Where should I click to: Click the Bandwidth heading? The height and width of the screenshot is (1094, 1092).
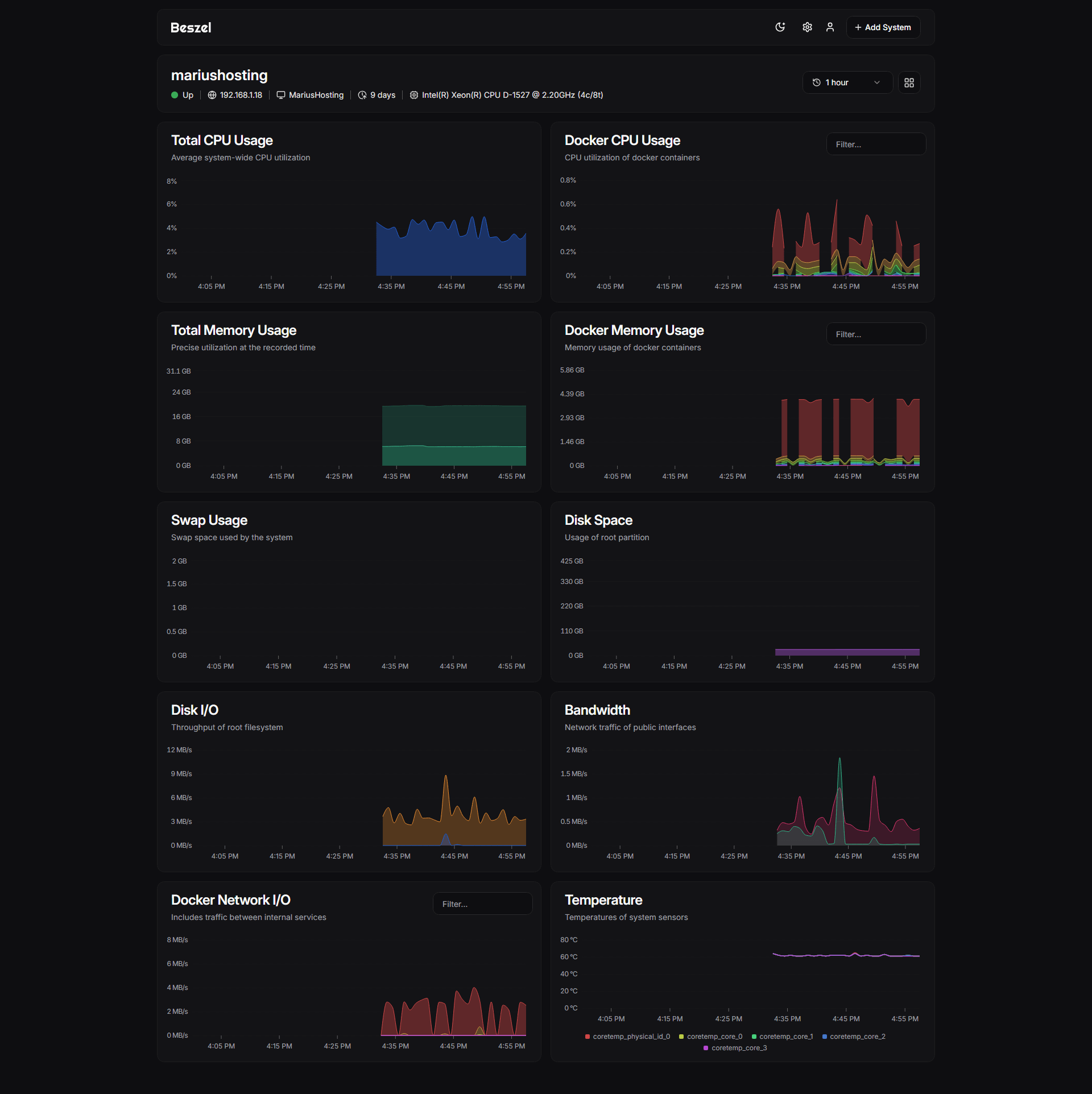click(597, 710)
